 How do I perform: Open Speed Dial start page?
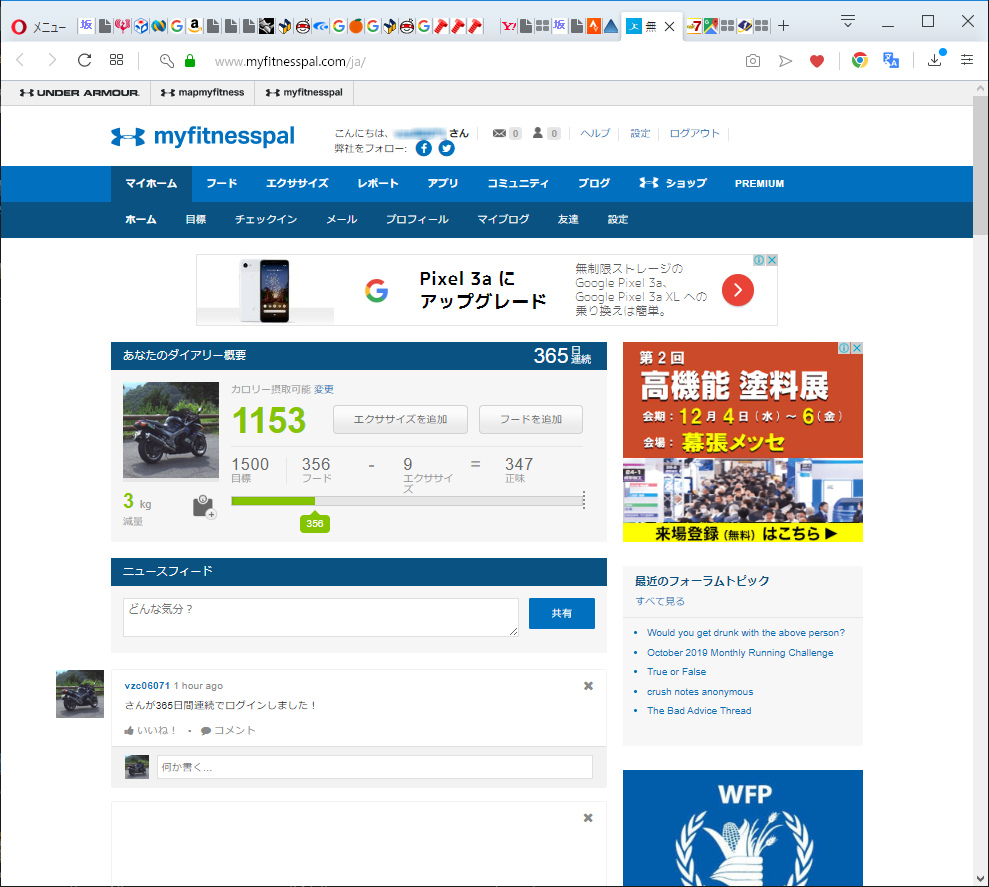click(x=117, y=61)
